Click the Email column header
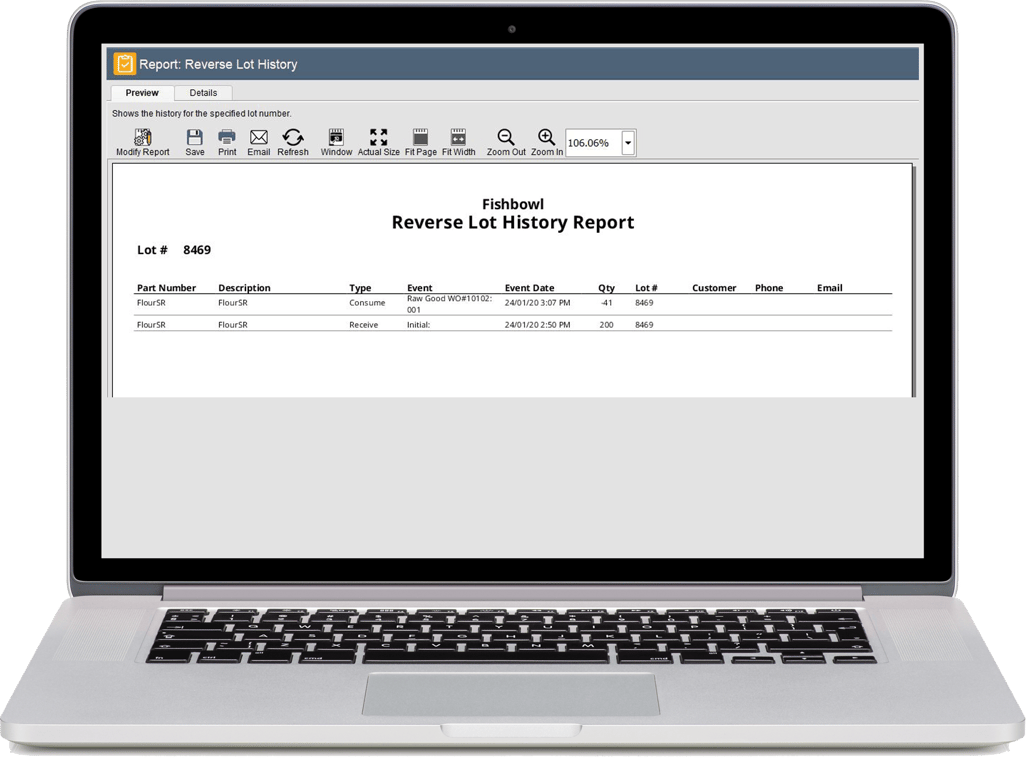 (830, 288)
